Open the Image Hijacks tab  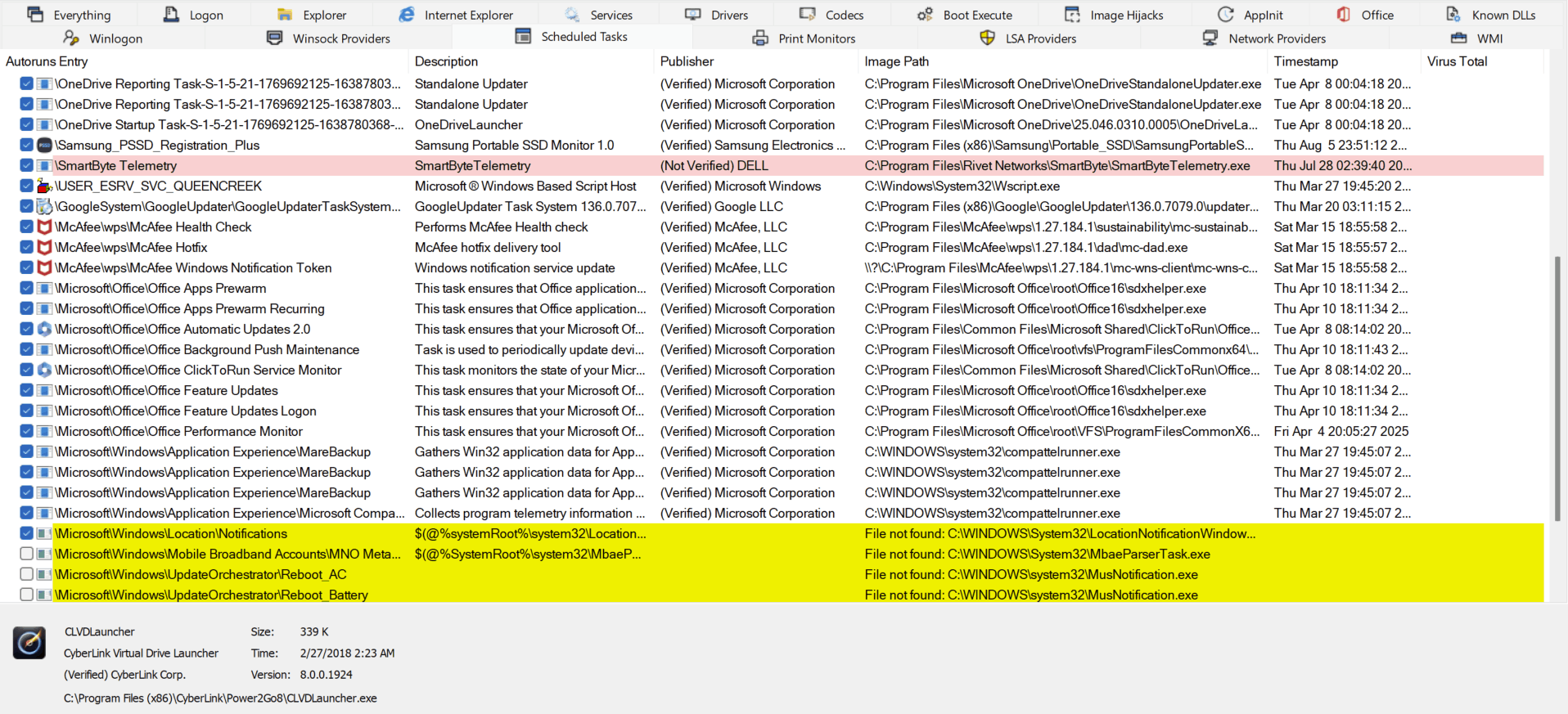click(x=1114, y=15)
